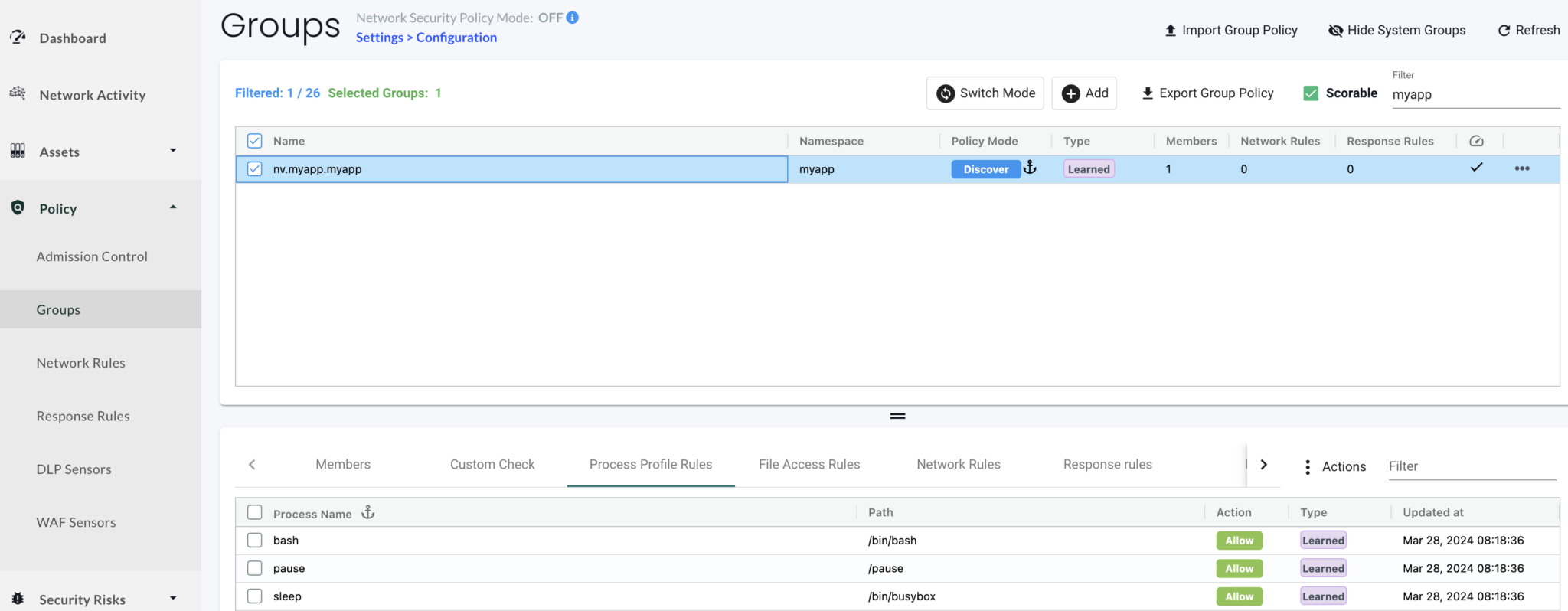1568x611 pixels.
Task: Switch to the File Access Rules tab
Action: [x=808, y=464]
